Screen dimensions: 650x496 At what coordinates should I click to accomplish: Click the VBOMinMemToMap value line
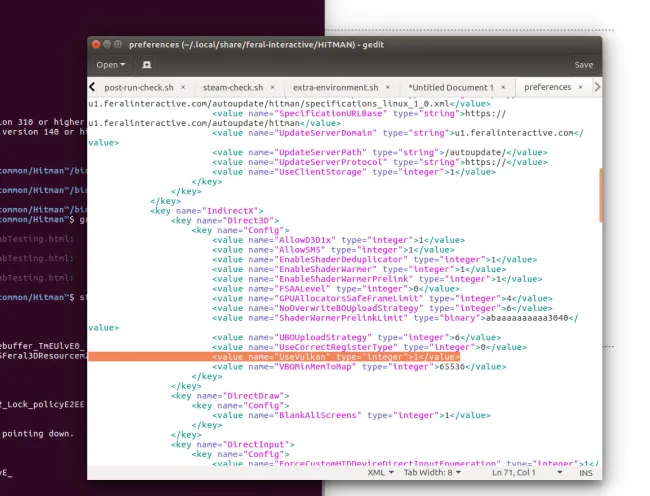[359, 367]
